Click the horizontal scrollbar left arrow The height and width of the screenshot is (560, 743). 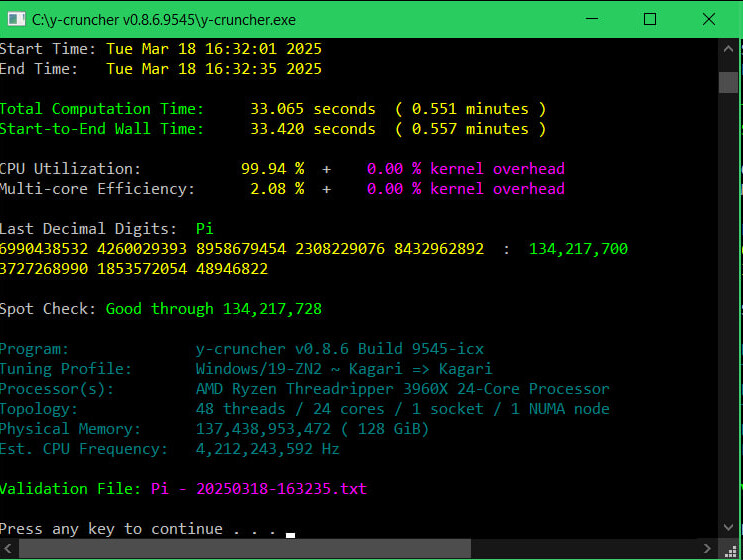pos(8,549)
